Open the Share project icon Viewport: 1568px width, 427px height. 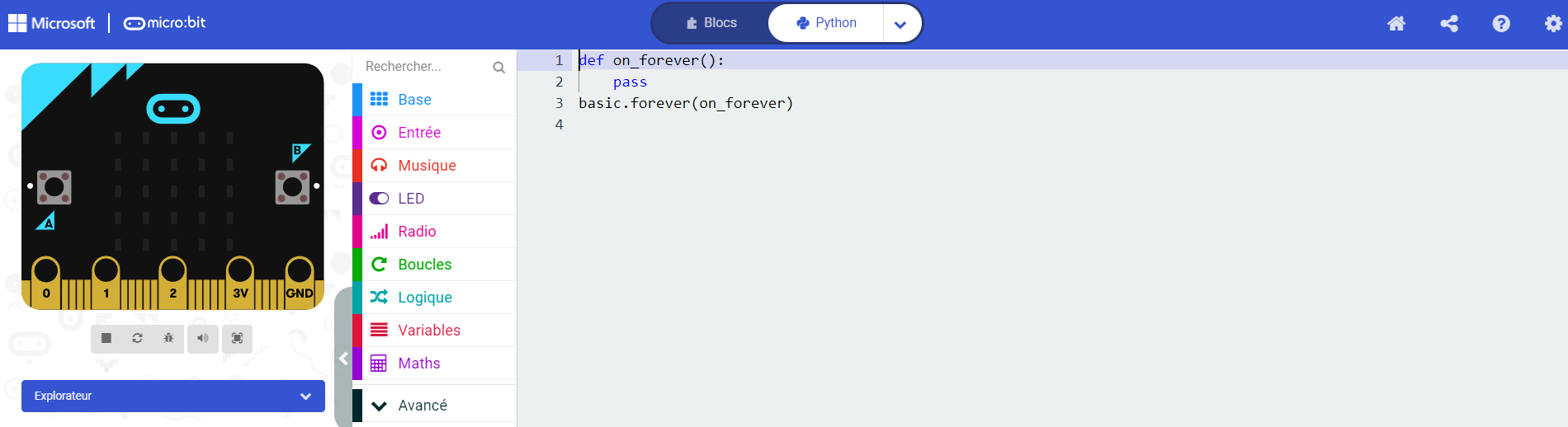[x=1449, y=23]
